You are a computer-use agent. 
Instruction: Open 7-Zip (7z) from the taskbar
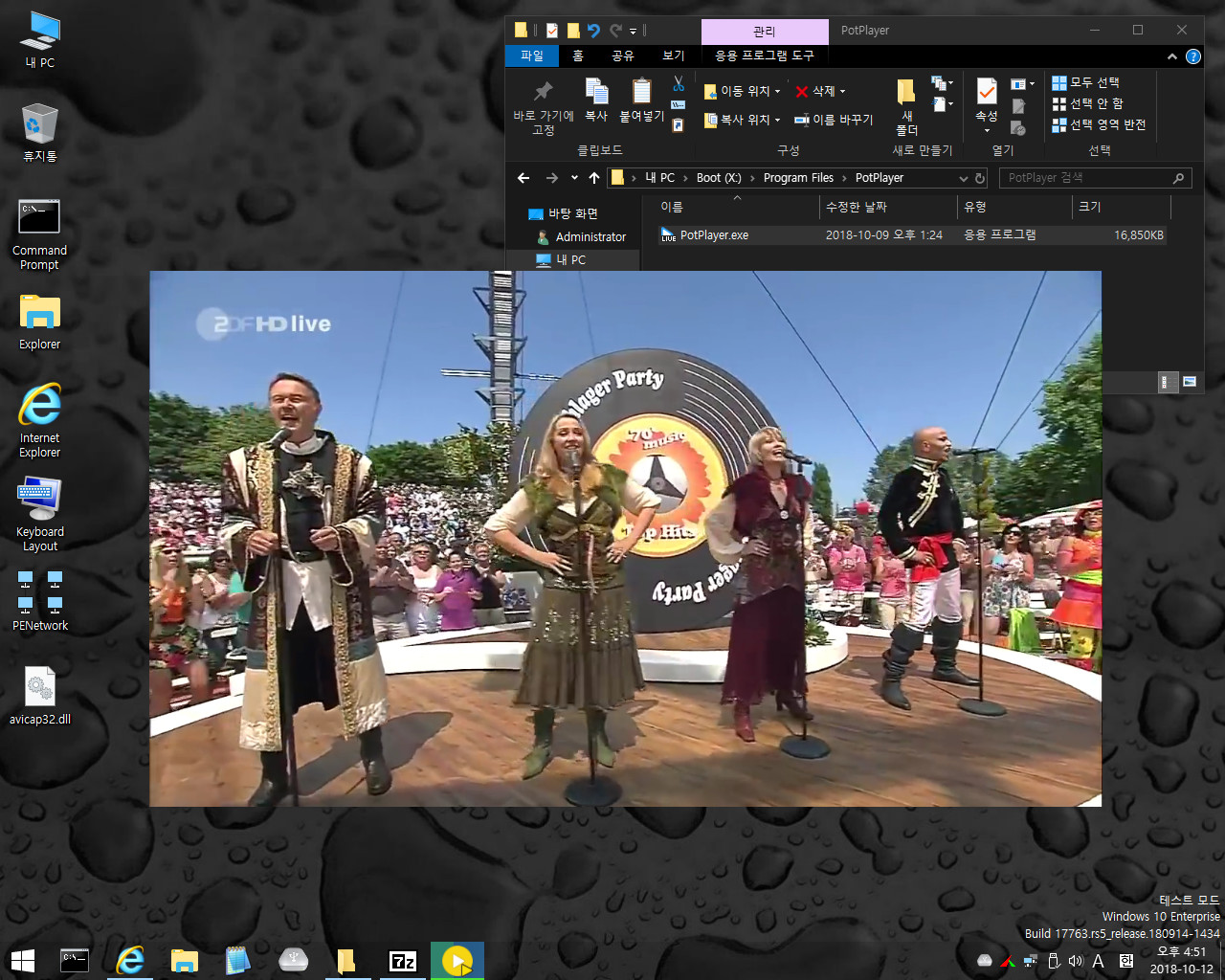pyautogui.click(x=403, y=961)
